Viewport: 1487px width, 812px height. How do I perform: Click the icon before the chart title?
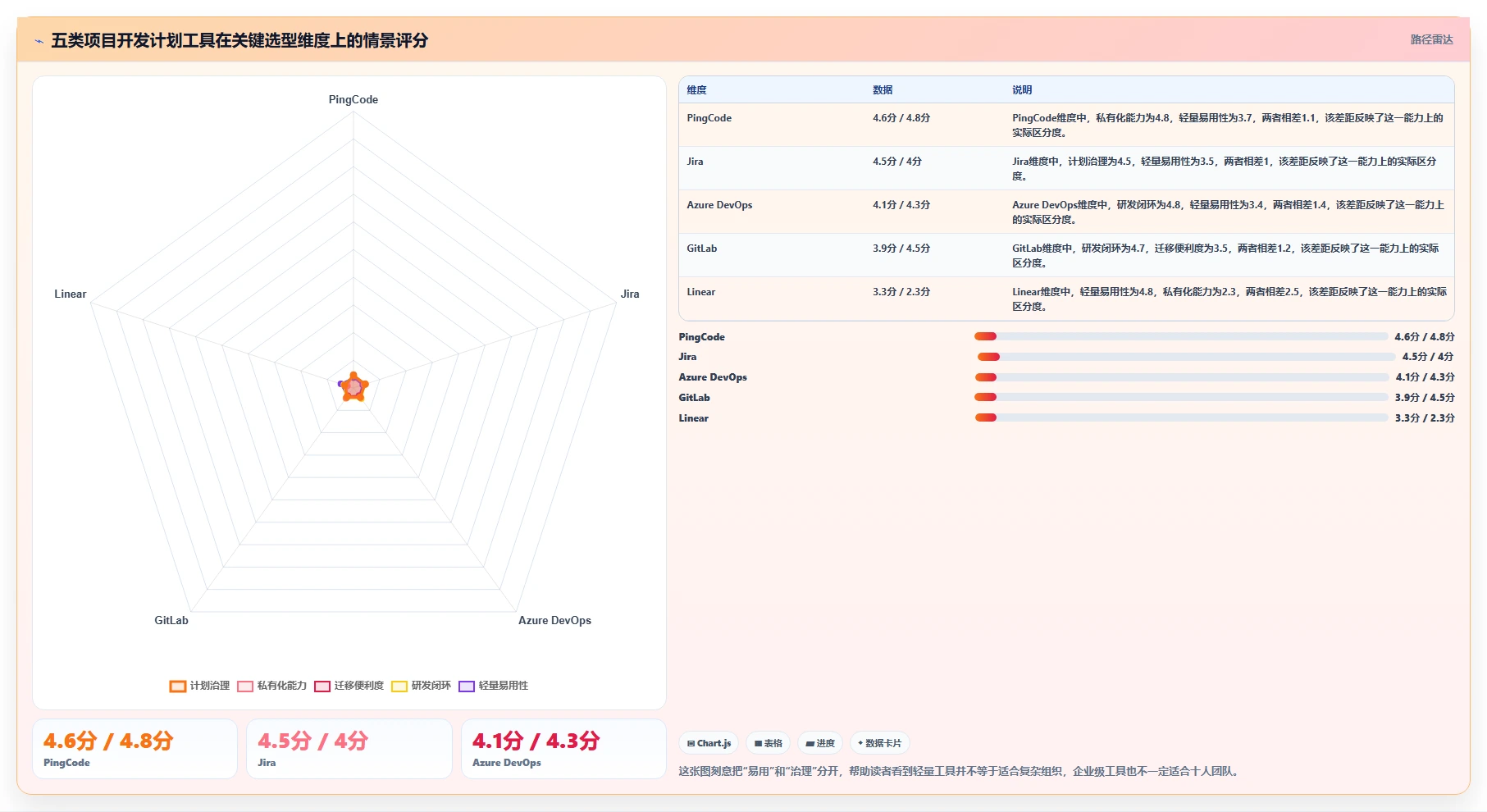(39, 41)
